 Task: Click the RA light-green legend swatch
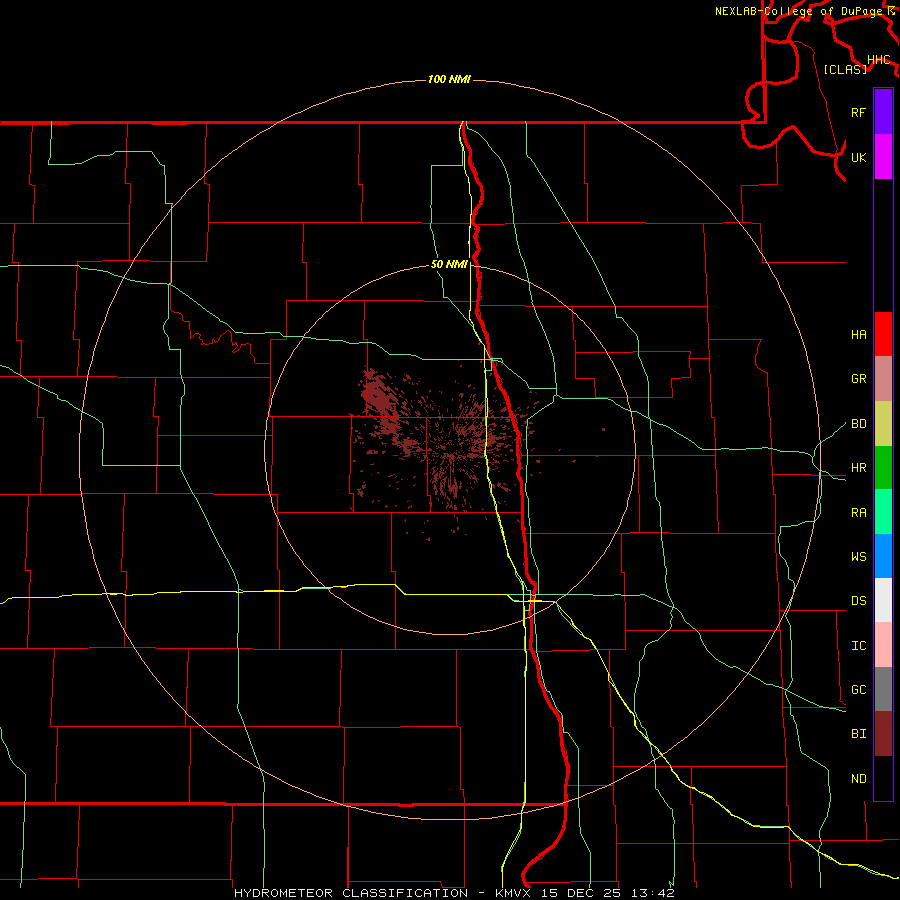(x=883, y=512)
